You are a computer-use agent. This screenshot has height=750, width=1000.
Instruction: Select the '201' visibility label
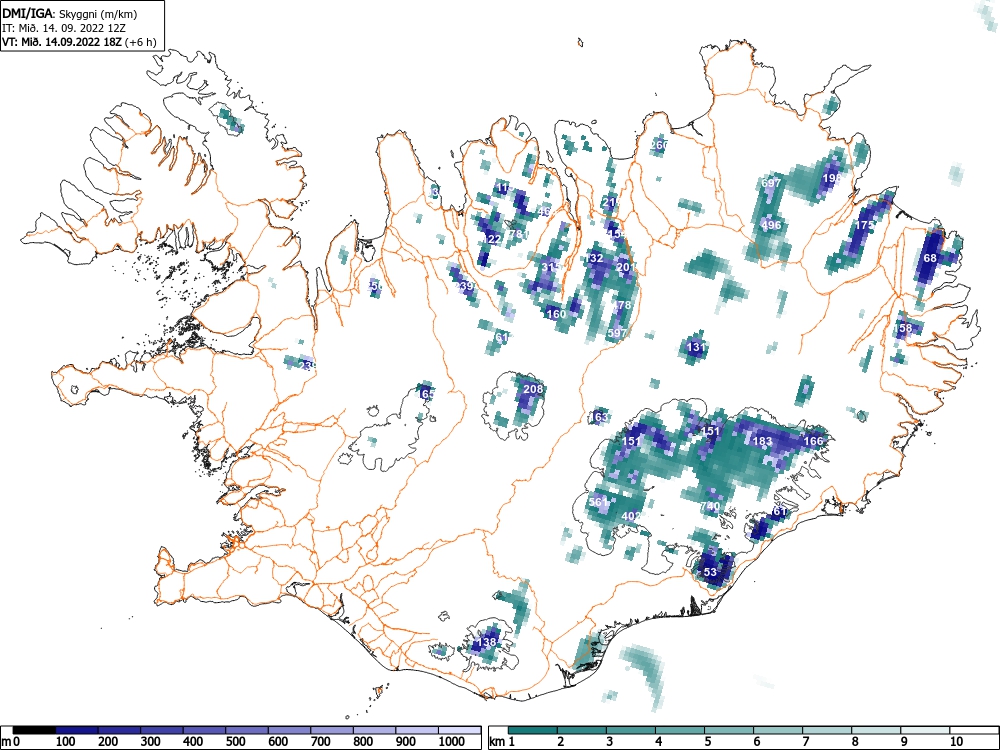tap(626, 267)
